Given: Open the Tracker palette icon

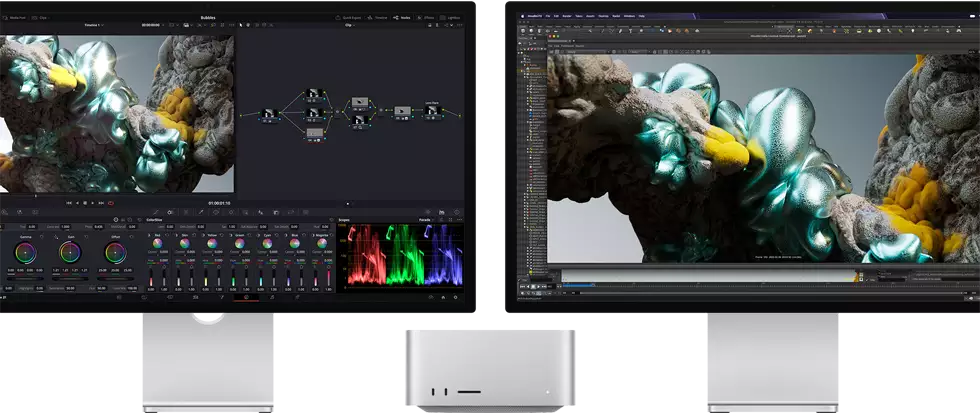Looking at the screenshot, I should tap(231, 212).
